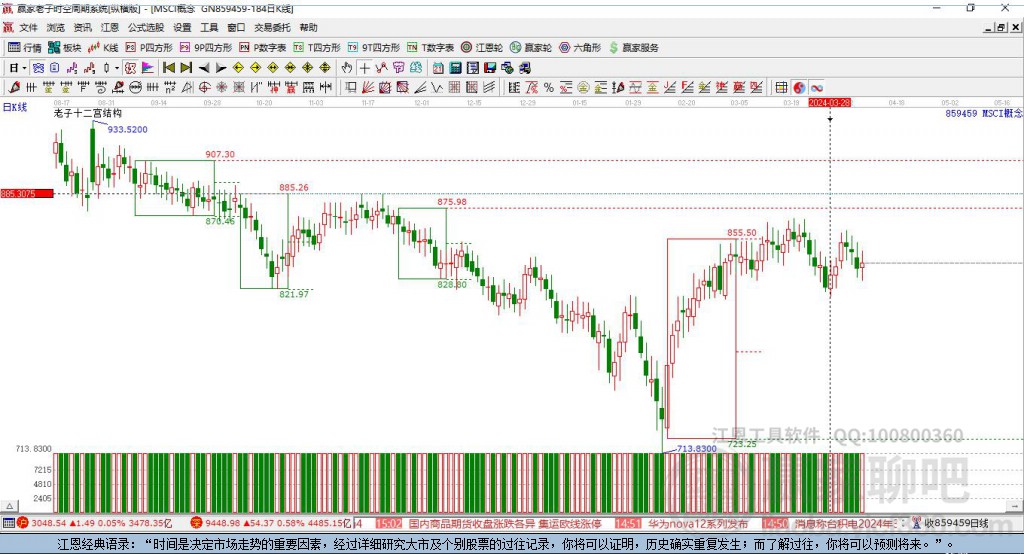The height and width of the screenshot is (554, 1024).
Task: Open the 浏览 menu
Action: click(56, 27)
